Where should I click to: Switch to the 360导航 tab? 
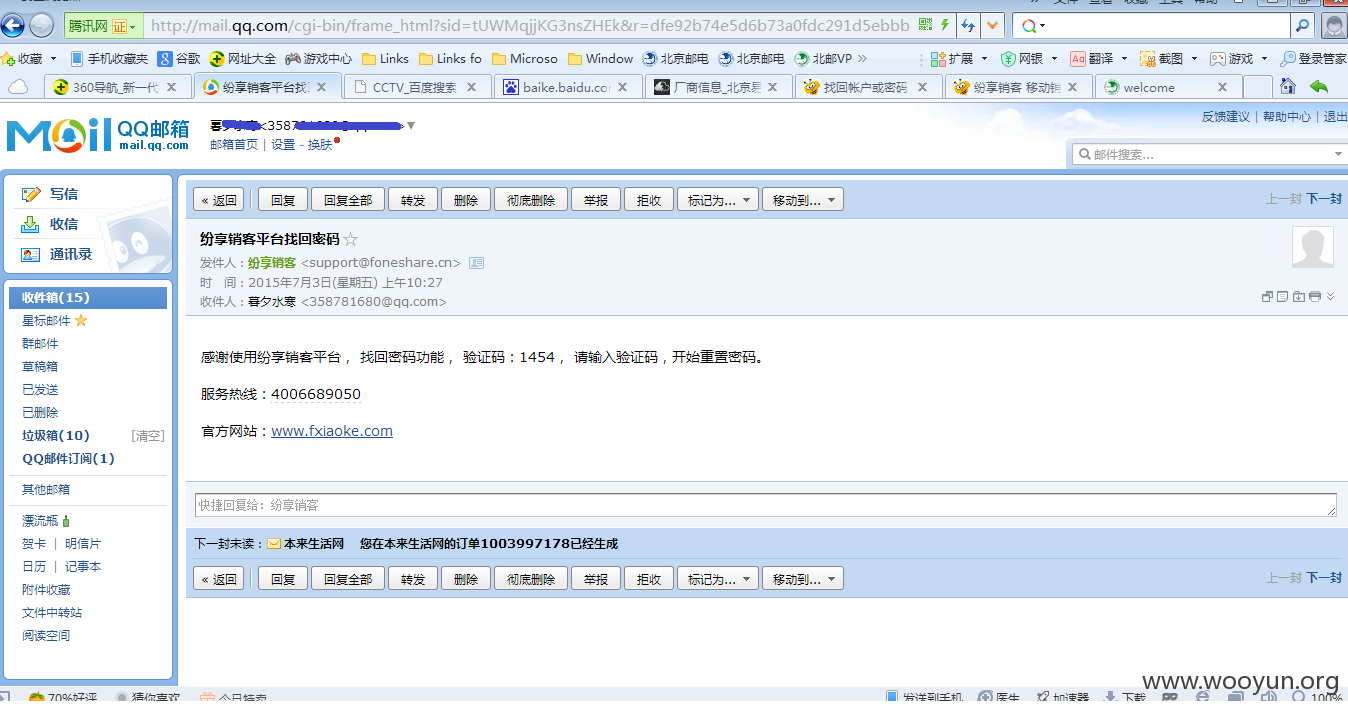point(116,88)
